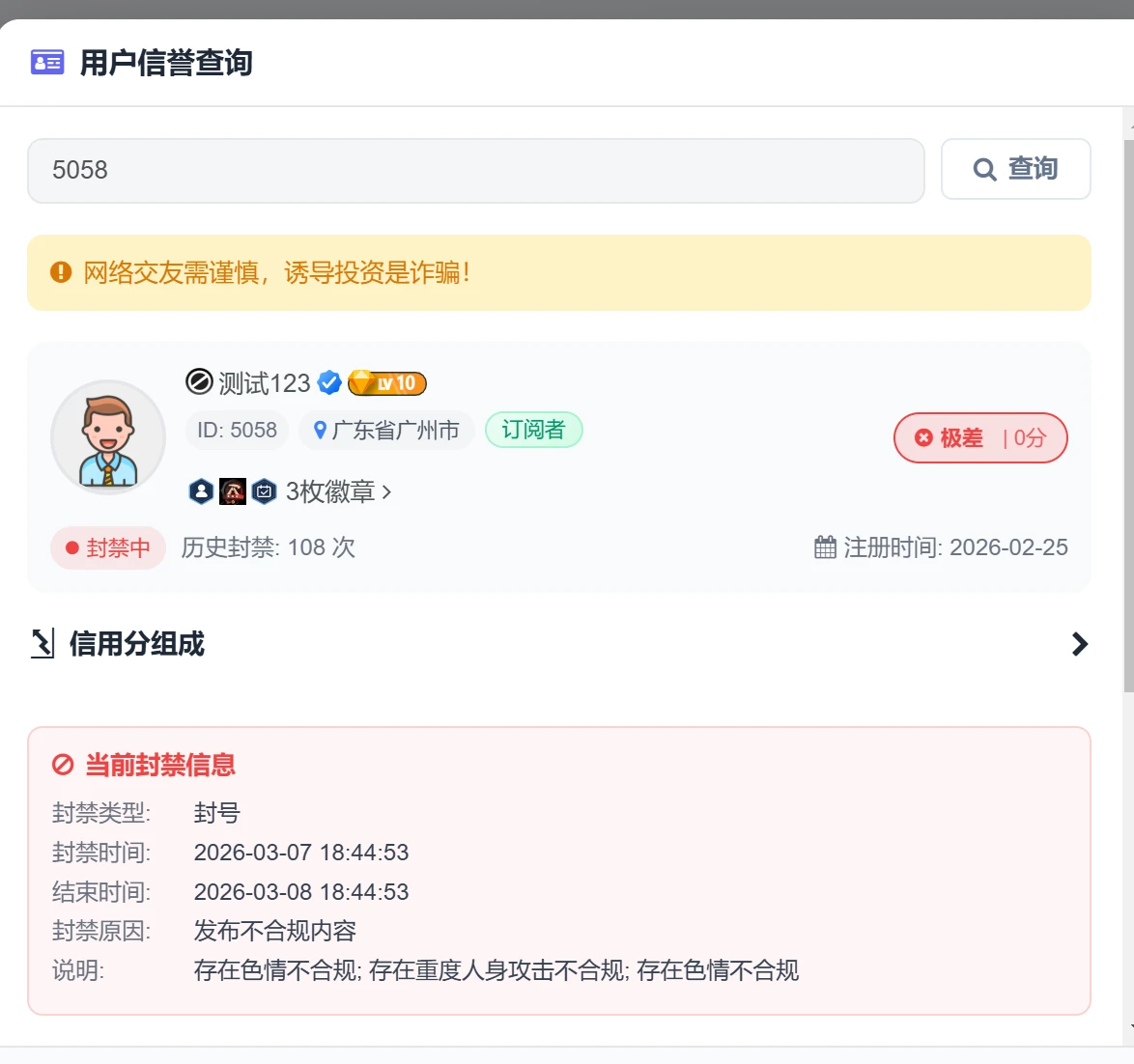This screenshot has height=1064, width=1134.
Task: Click 历史封禁: 108 次 text
Action: (269, 547)
